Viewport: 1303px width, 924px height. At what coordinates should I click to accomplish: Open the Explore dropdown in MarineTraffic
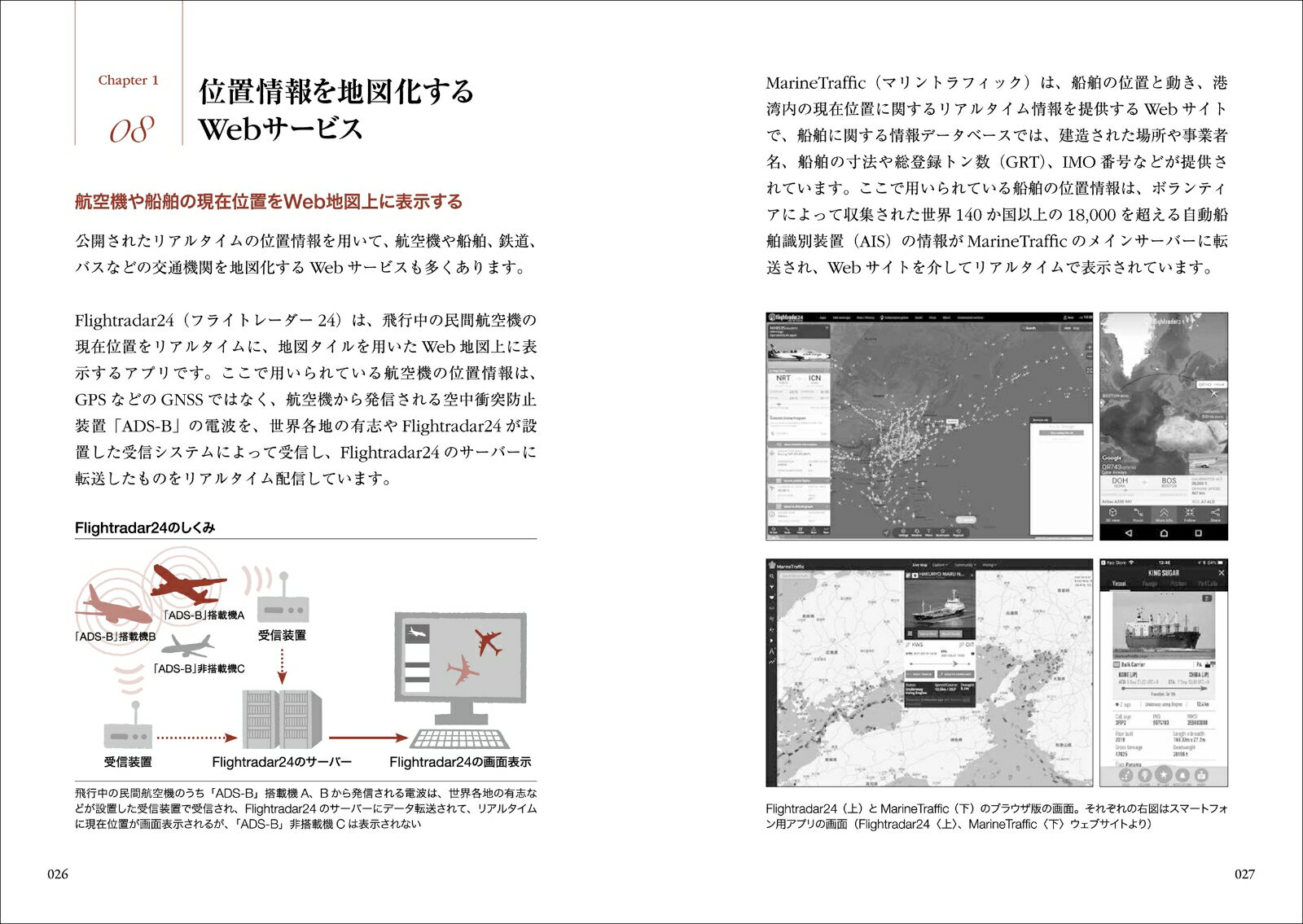pyautogui.click(x=941, y=565)
